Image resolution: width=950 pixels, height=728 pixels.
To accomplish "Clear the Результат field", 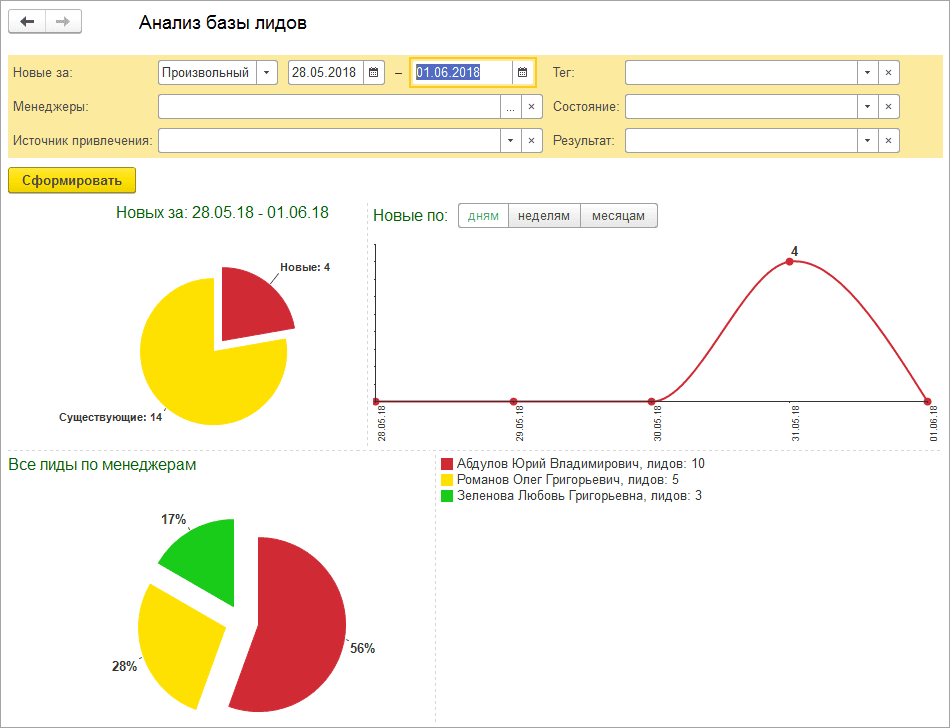I will 888,141.
